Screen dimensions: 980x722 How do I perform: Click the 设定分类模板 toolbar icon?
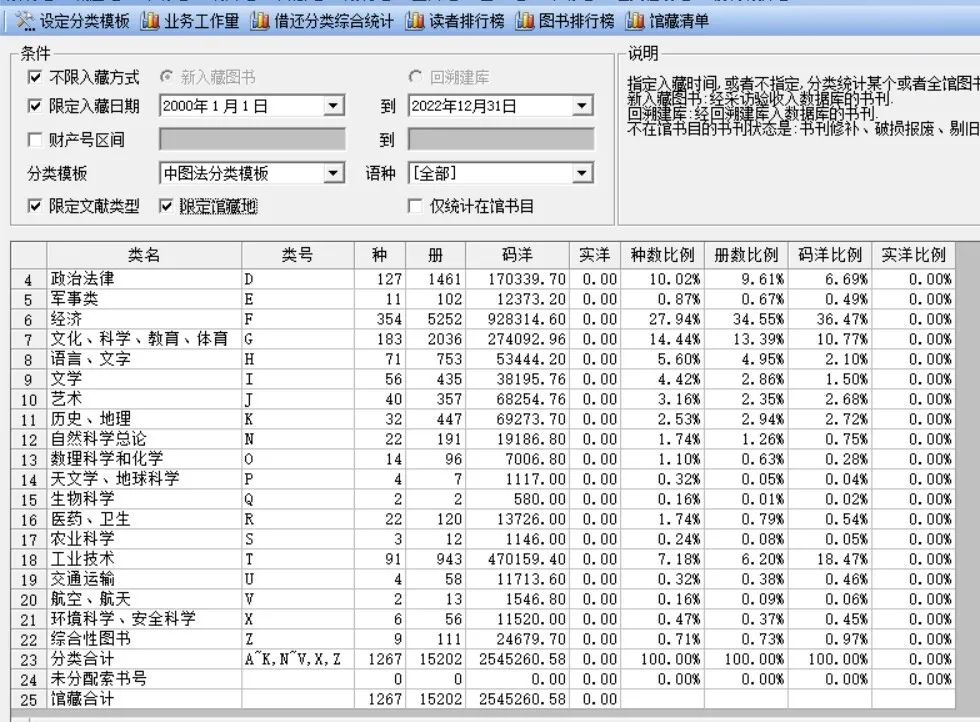25,21
